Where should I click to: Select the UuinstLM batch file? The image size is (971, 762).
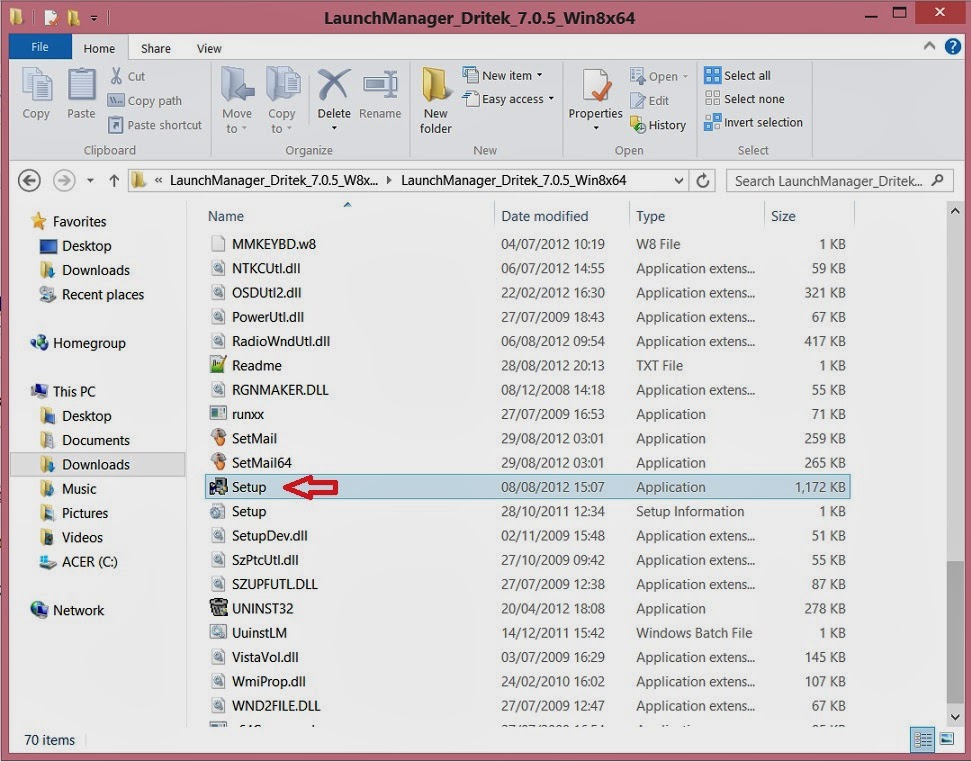click(528, 633)
